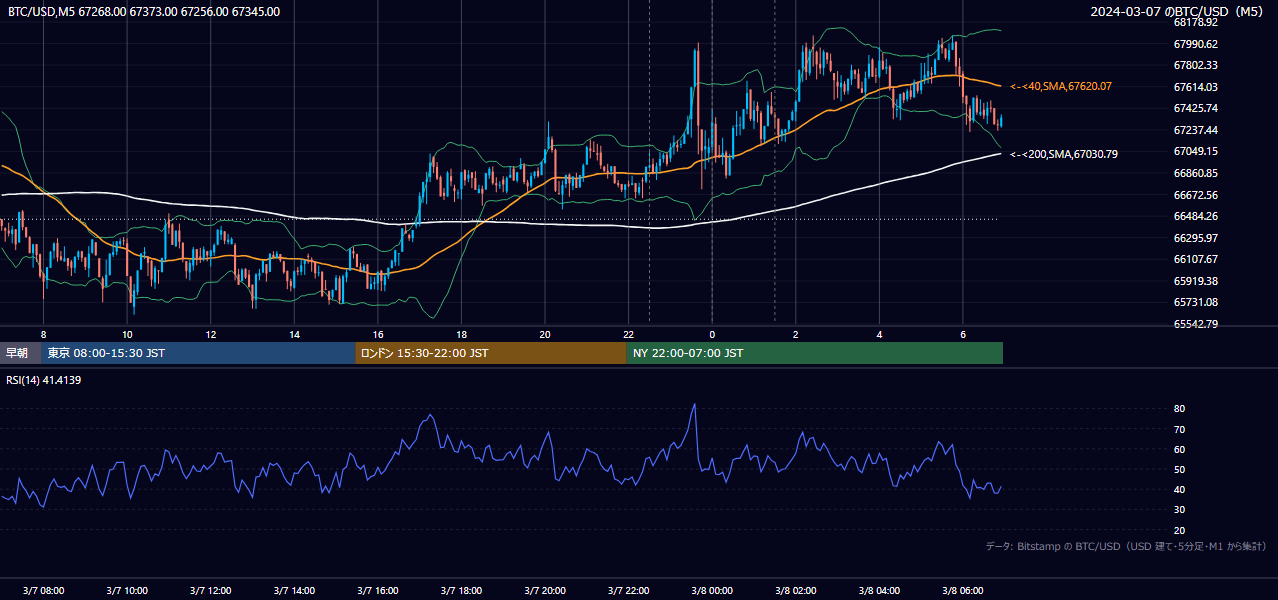
Task: Click price axis value 67802.33
Action: 1195,65
